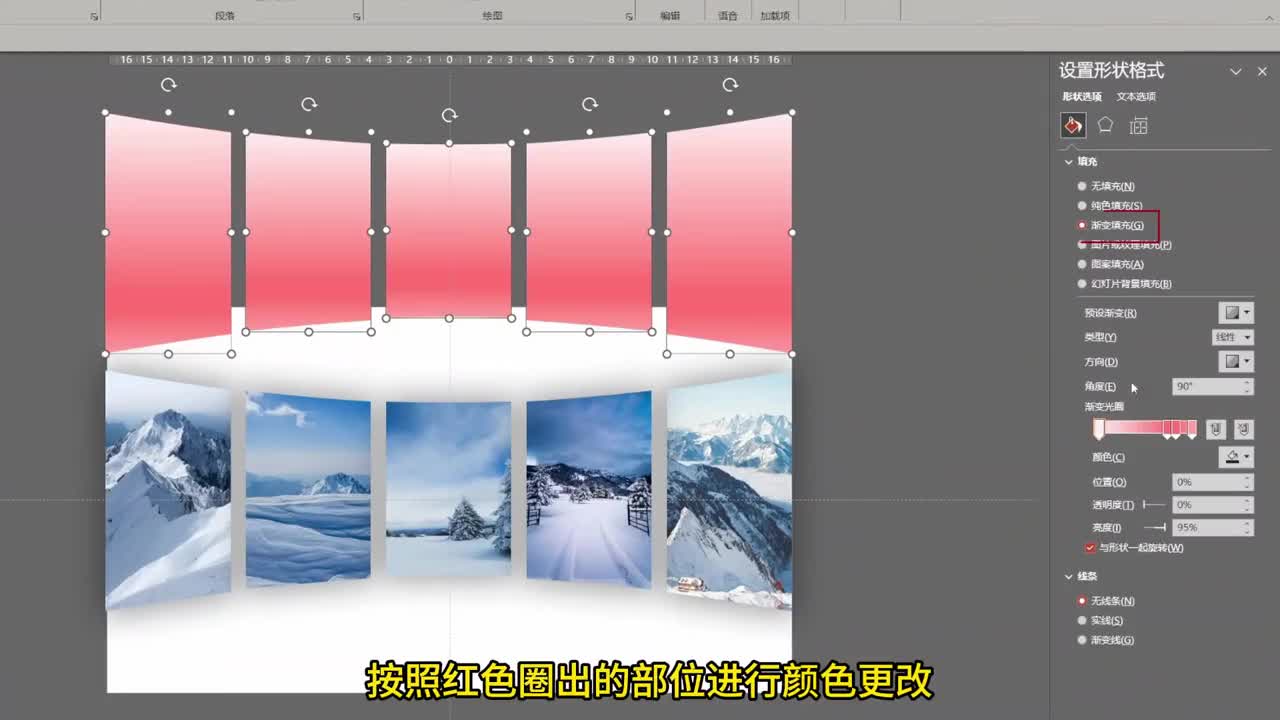Add a gradient stop using the add icon
Screen dimensions: 1280x720
[1216, 428]
